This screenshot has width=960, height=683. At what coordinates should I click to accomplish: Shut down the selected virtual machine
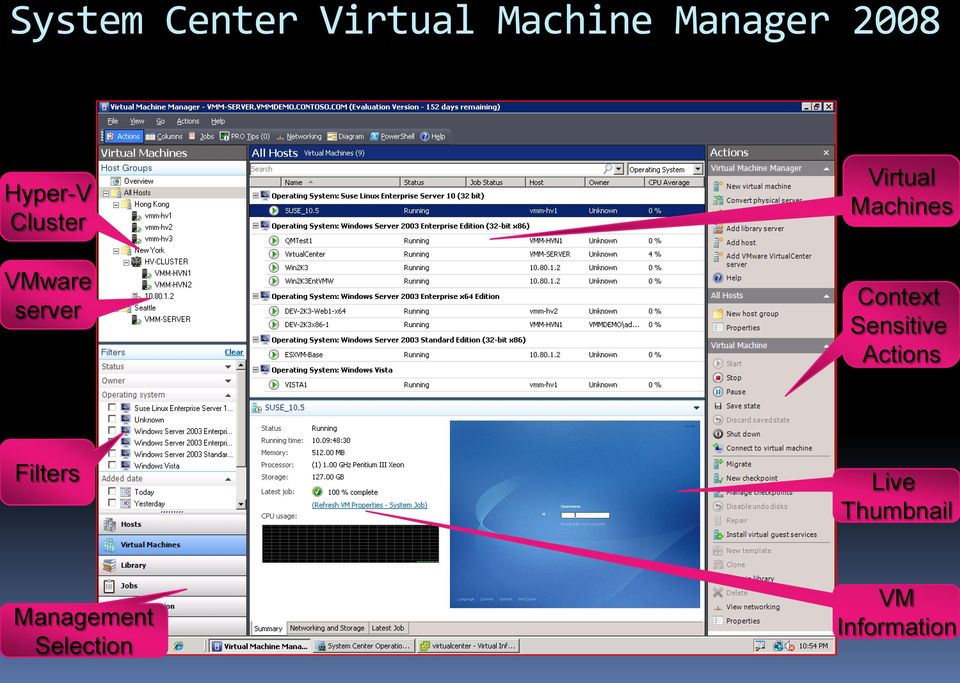[737, 434]
